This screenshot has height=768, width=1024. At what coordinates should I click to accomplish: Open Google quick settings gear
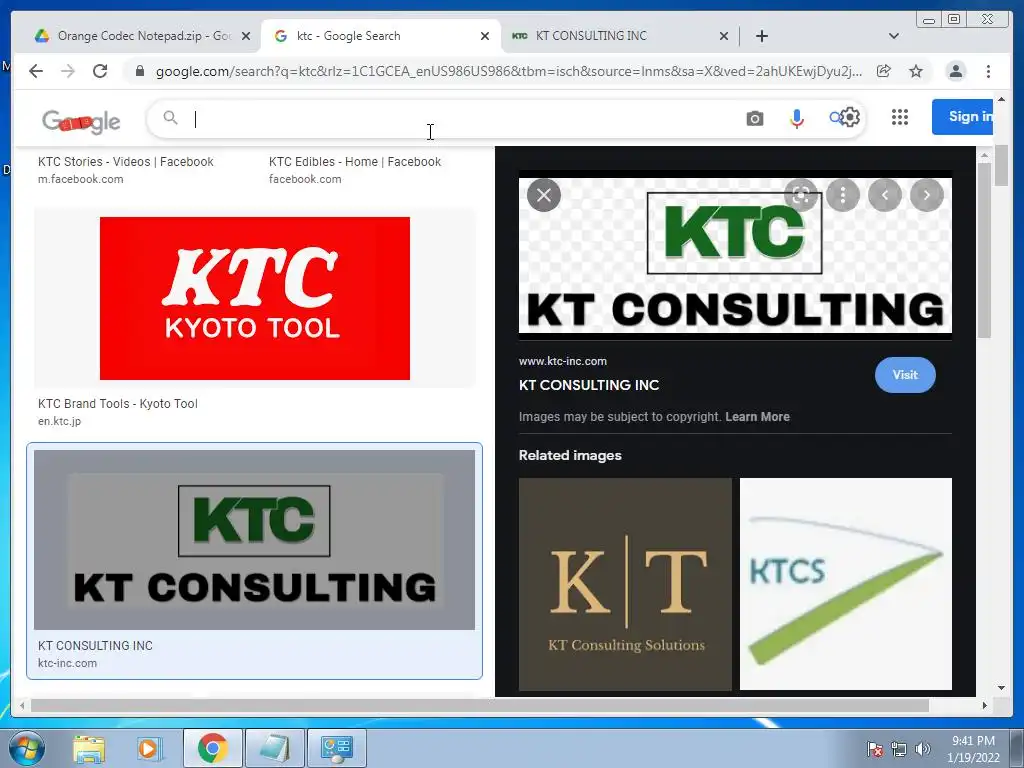pyautogui.click(x=849, y=118)
